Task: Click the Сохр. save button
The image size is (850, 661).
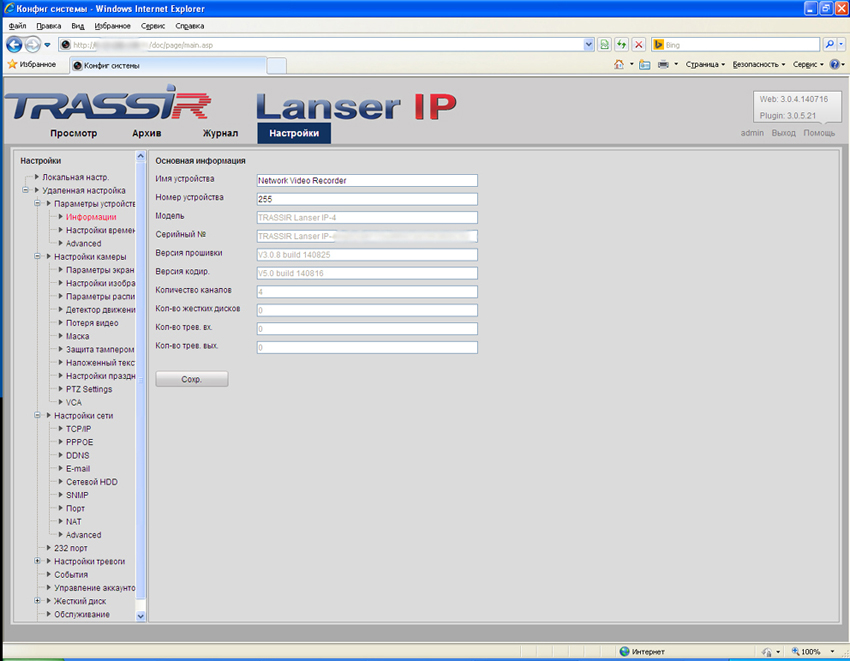Action: point(192,379)
